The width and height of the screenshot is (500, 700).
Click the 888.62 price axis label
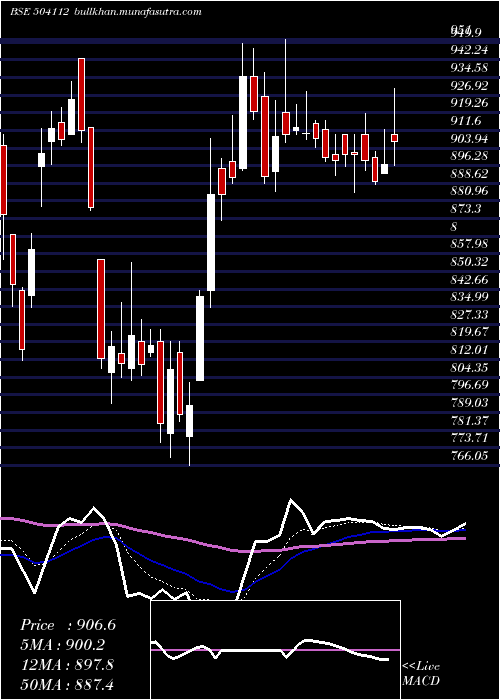click(x=469, y=173)
